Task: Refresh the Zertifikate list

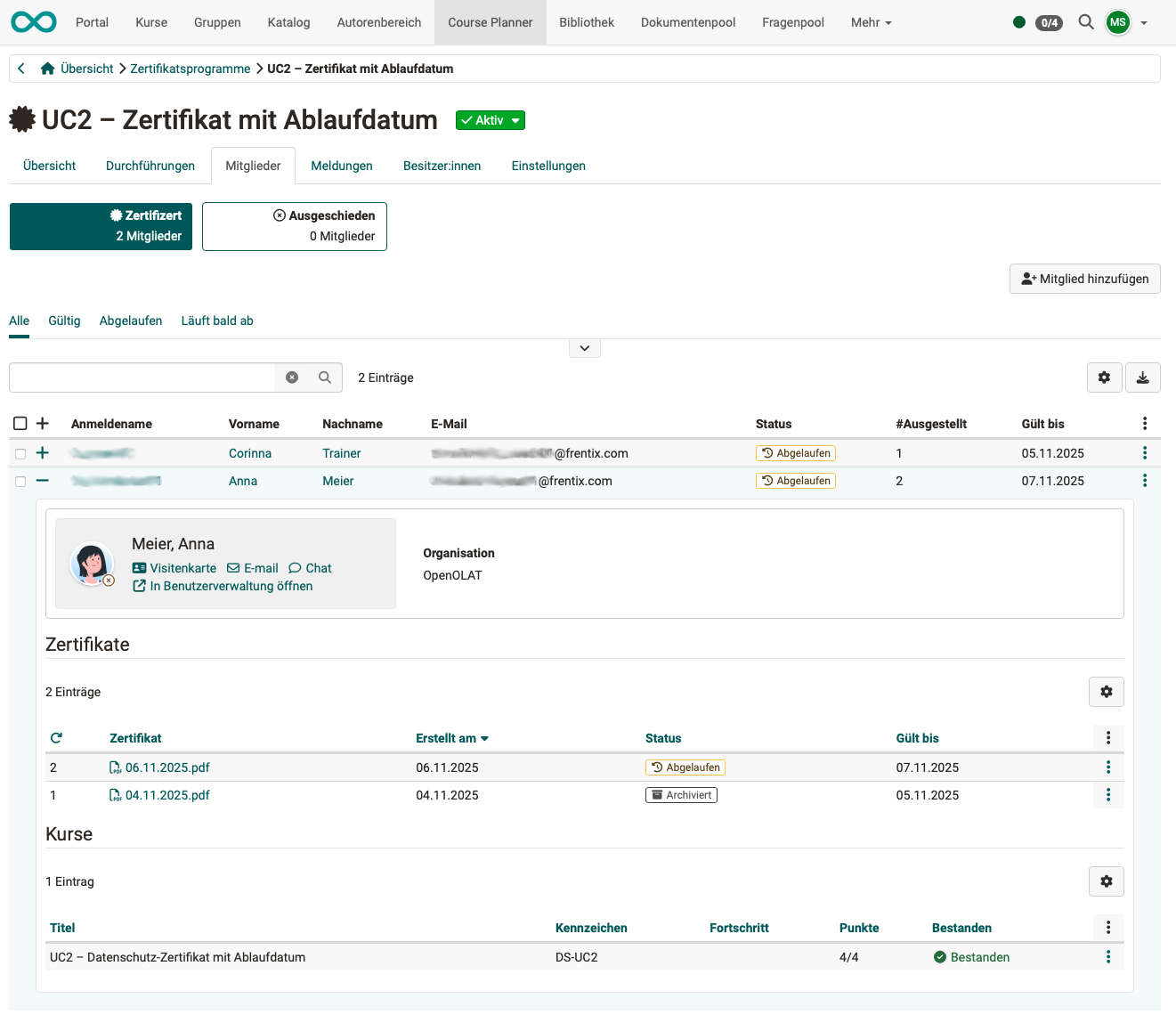Action: 56,737
